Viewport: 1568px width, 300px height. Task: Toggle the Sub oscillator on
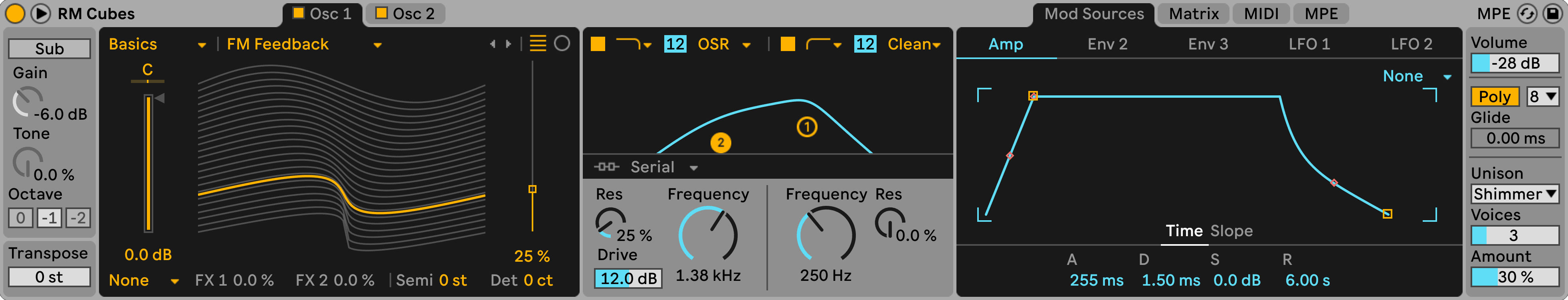49,49
